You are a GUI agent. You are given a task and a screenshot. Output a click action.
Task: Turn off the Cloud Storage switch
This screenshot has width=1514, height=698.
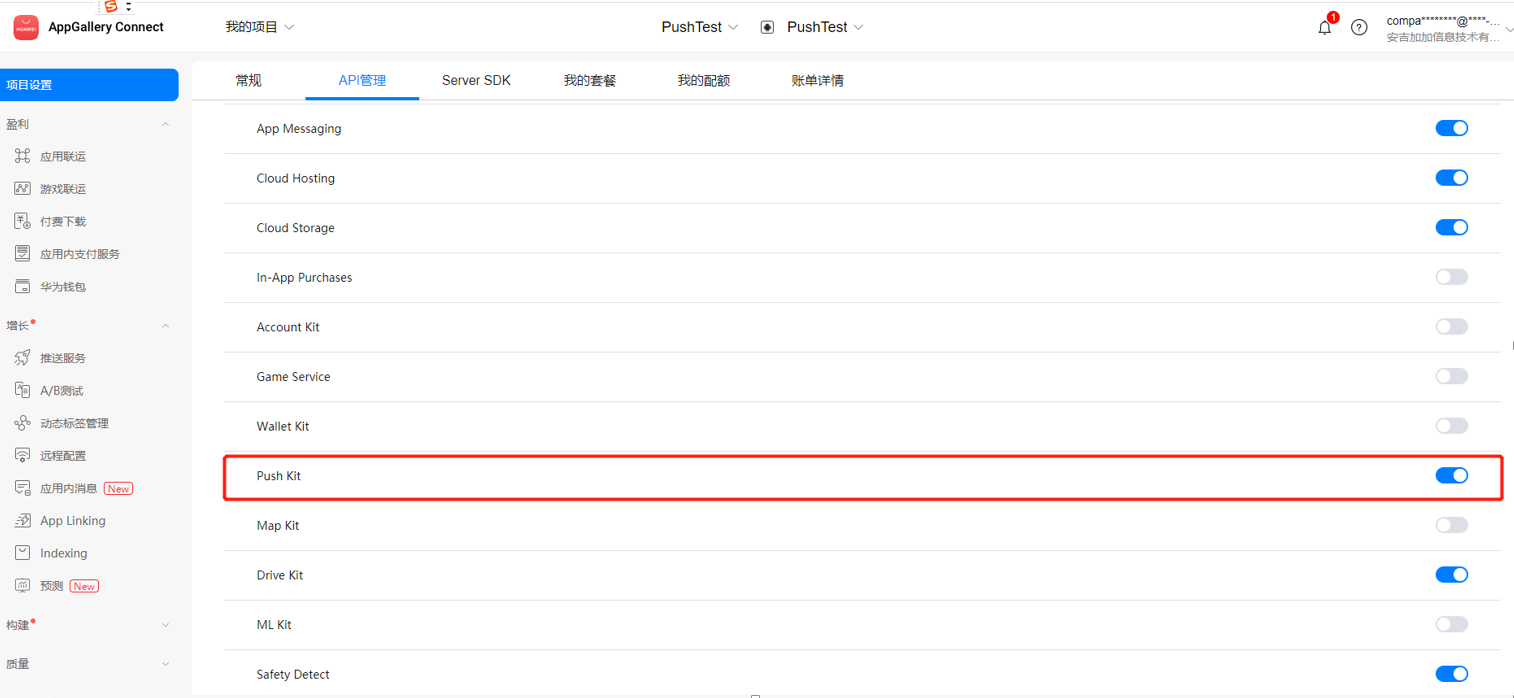[1451, 228]
